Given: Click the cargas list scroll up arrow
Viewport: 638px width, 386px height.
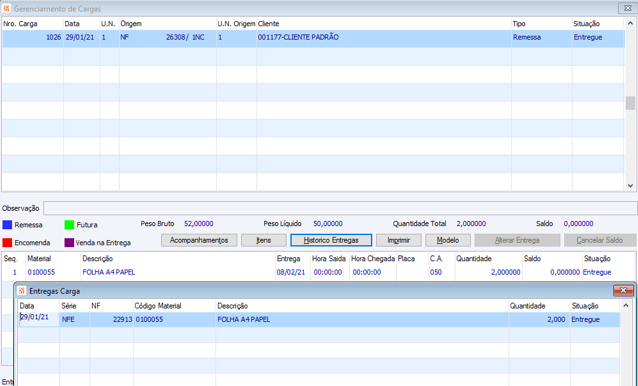Looking at the screenshot, I should coord(630,24).
